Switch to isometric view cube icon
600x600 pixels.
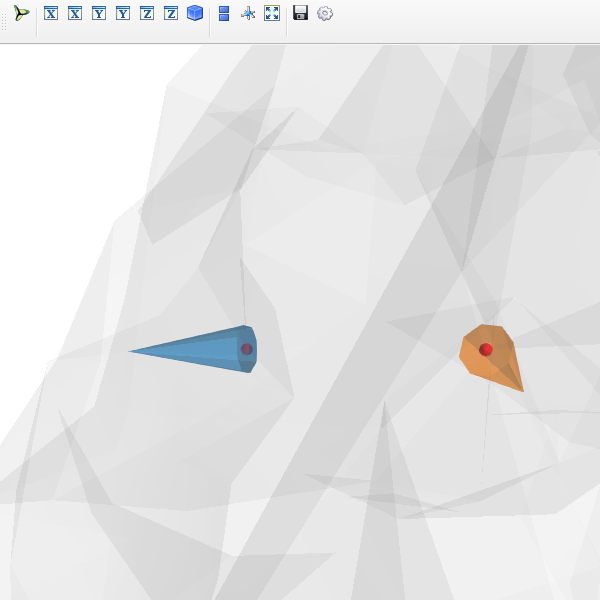(x=195, y=13)
